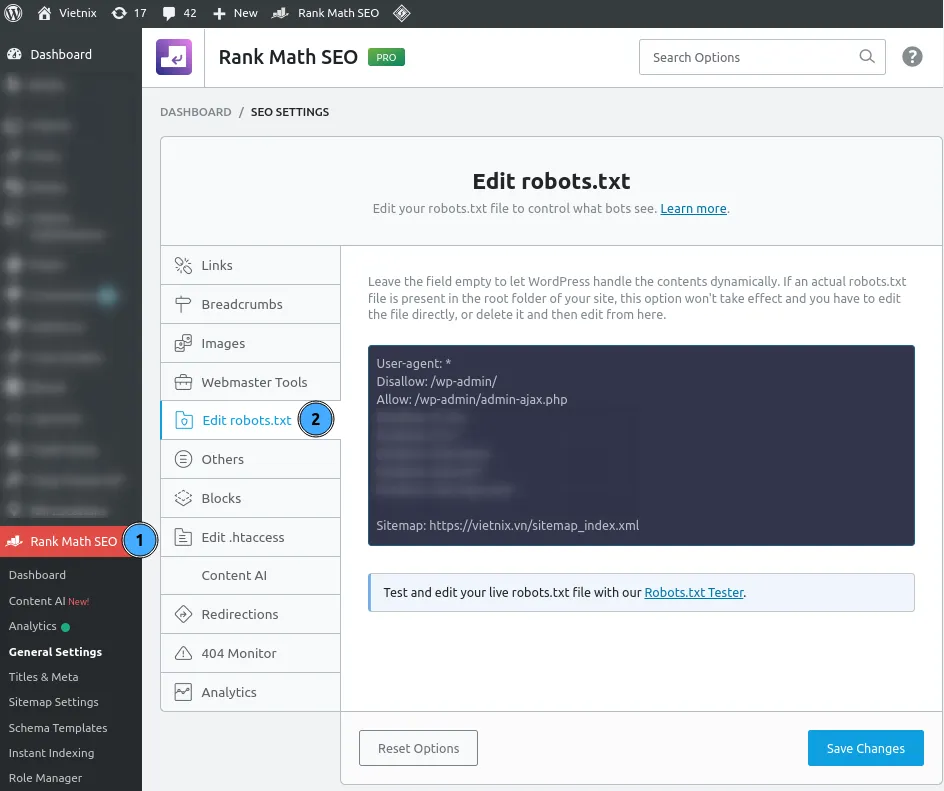The height and width of the screenshot is (791, 944).
Task: Focus the Search Options field
Action: pyautogui.click(x=762, y=57)
